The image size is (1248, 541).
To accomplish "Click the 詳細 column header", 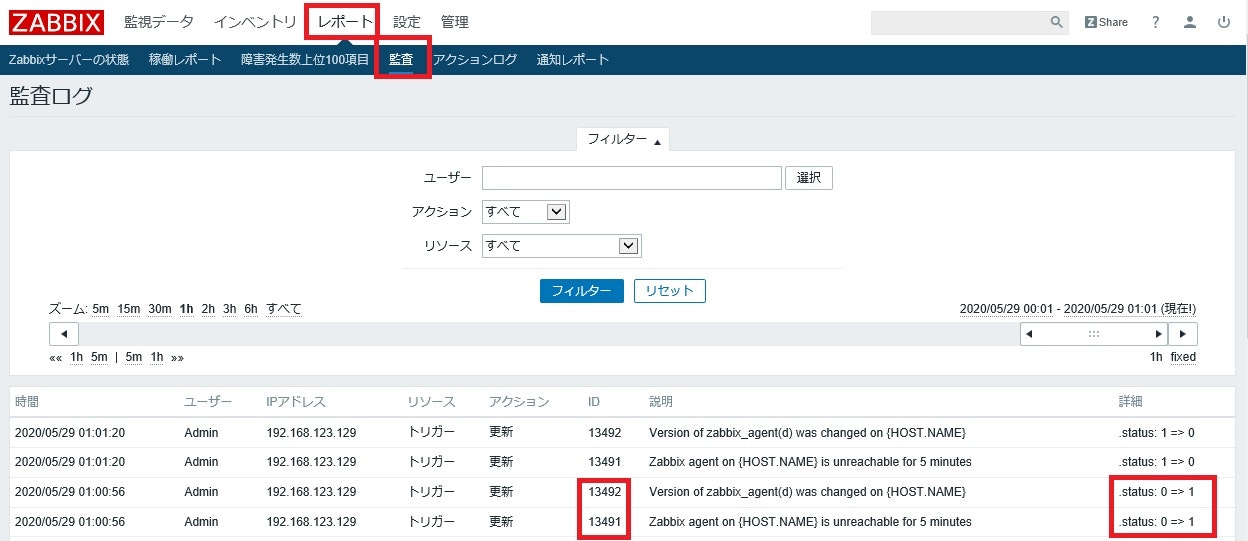I will pos(1131,402).
